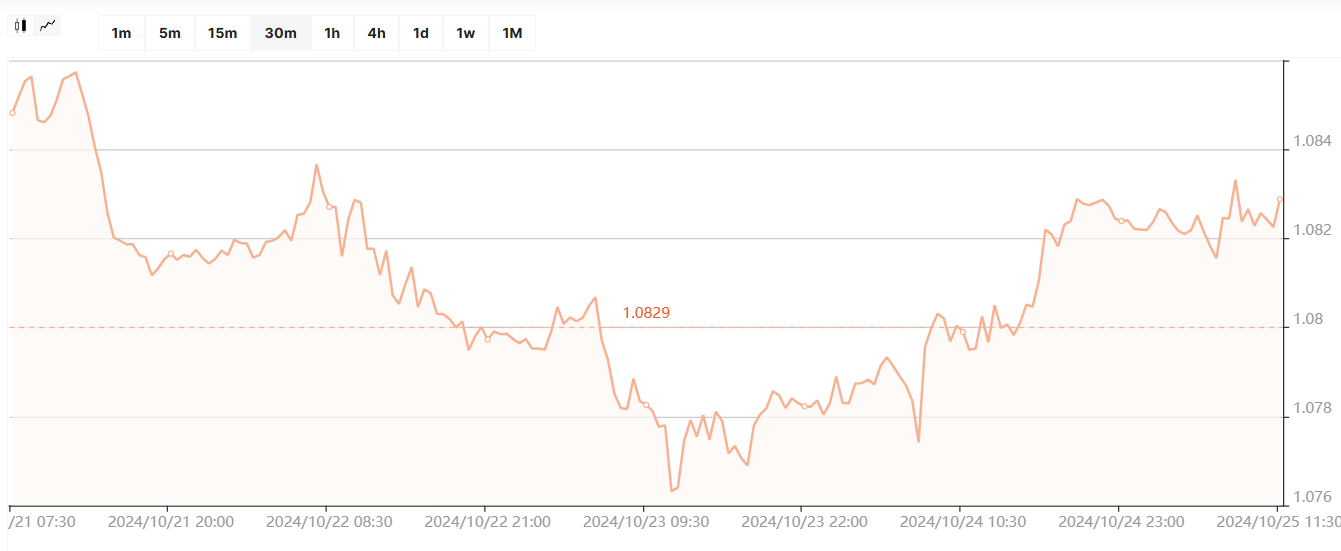Image resolution: width=1341 pixels, height=551 pixels.
Task: Click the 1.084 price axis label
Action: (1311, 141)
